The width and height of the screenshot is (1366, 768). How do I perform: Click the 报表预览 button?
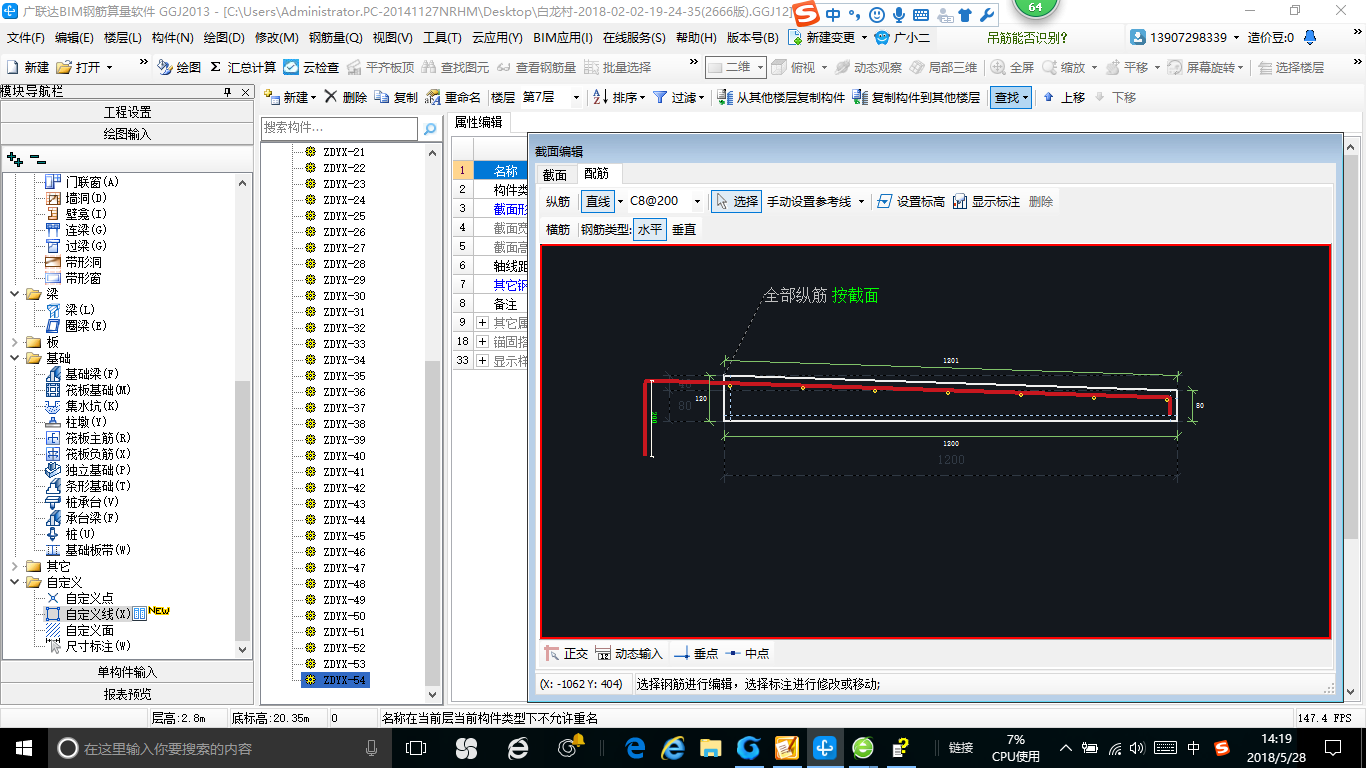coord(127,694)
